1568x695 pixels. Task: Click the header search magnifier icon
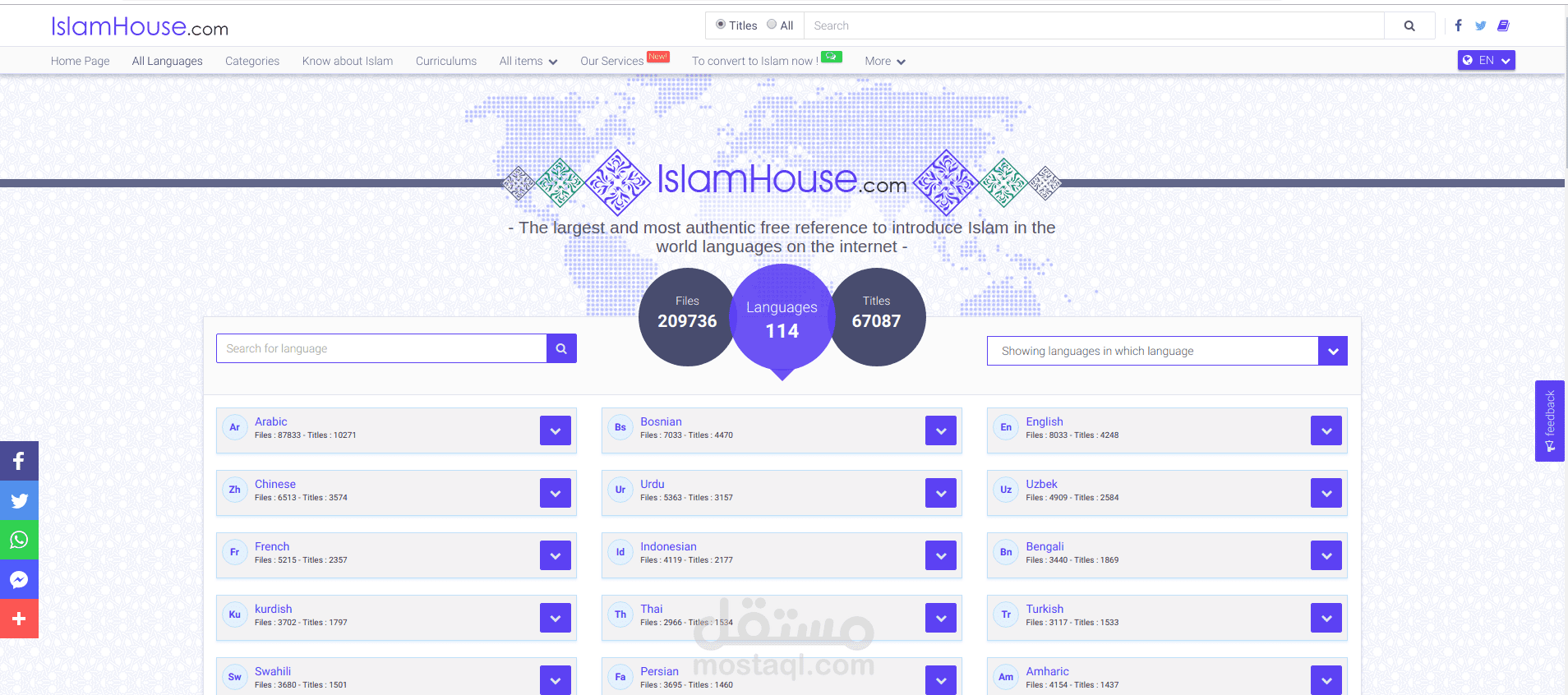(1409, 25)
